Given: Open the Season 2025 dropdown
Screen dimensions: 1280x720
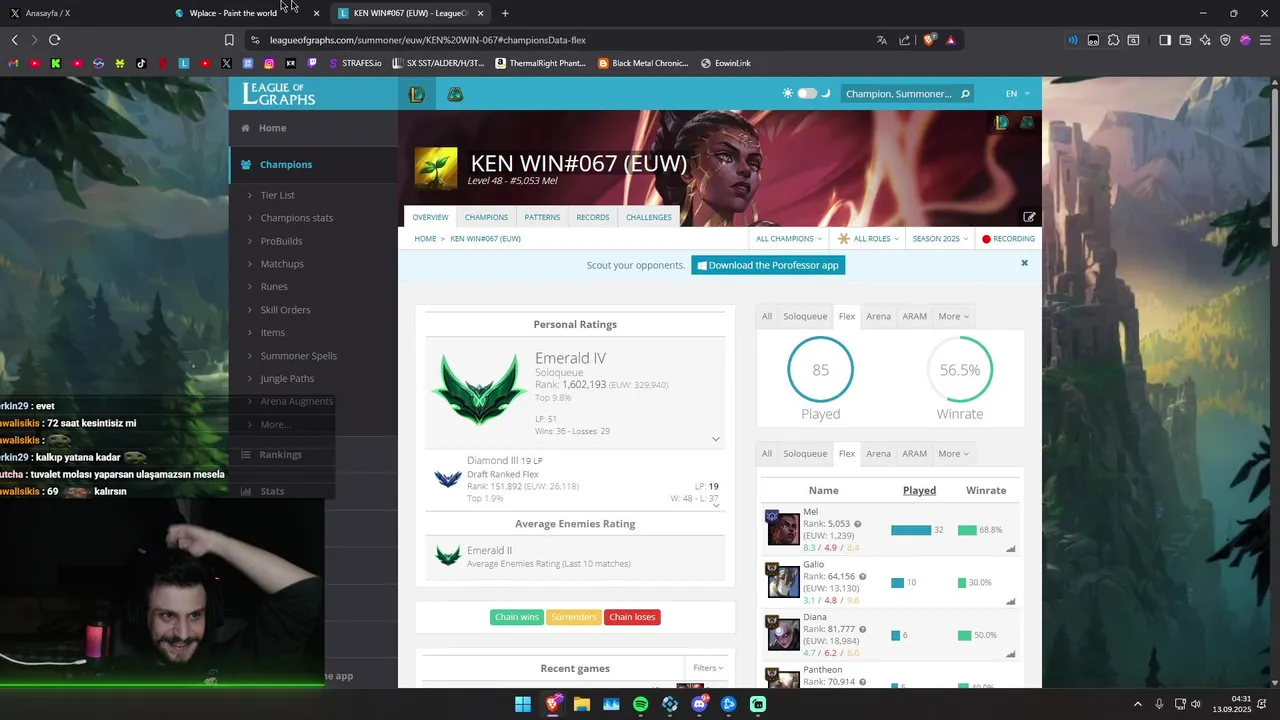Looking at the screenshot, I should (x=940, y=239).
